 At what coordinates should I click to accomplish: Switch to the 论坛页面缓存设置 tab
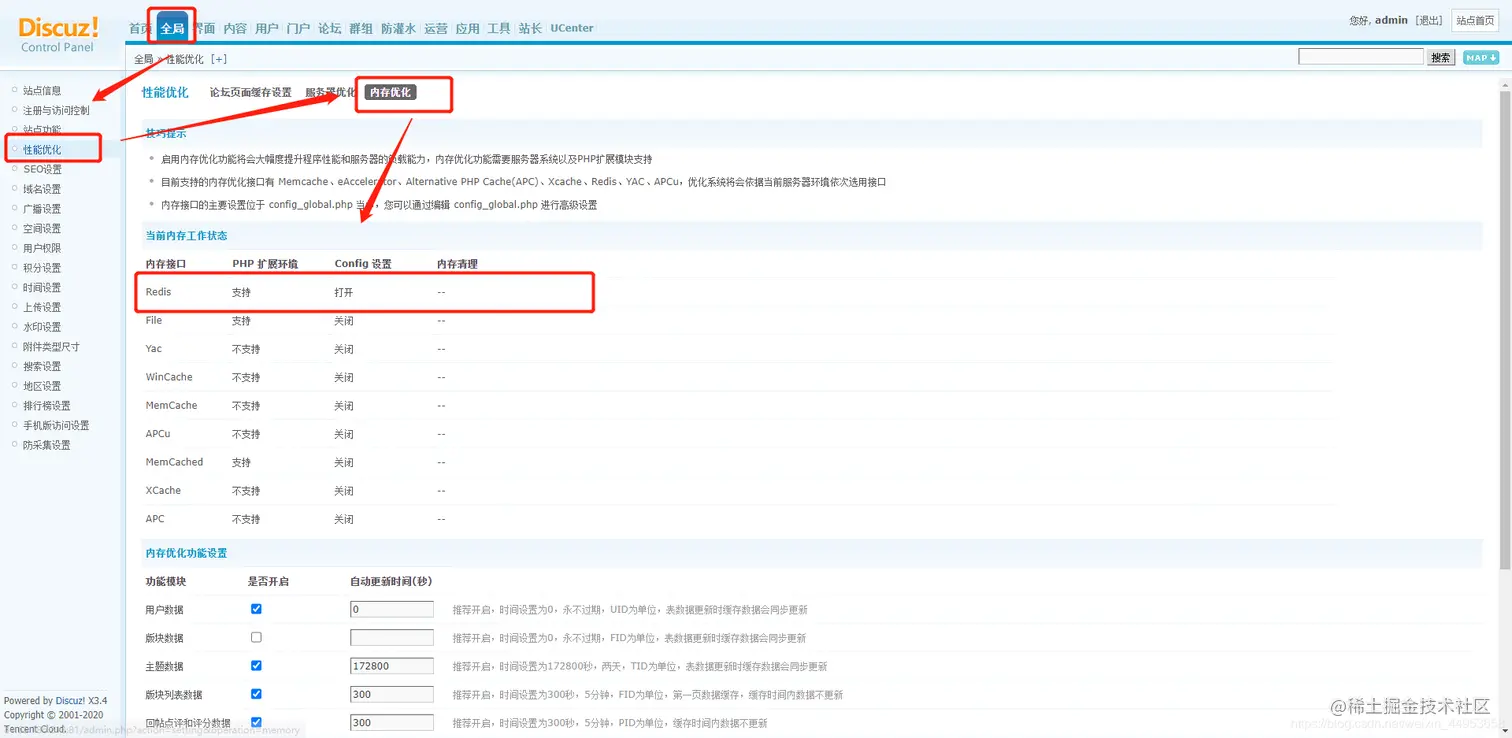coord(250,93)
